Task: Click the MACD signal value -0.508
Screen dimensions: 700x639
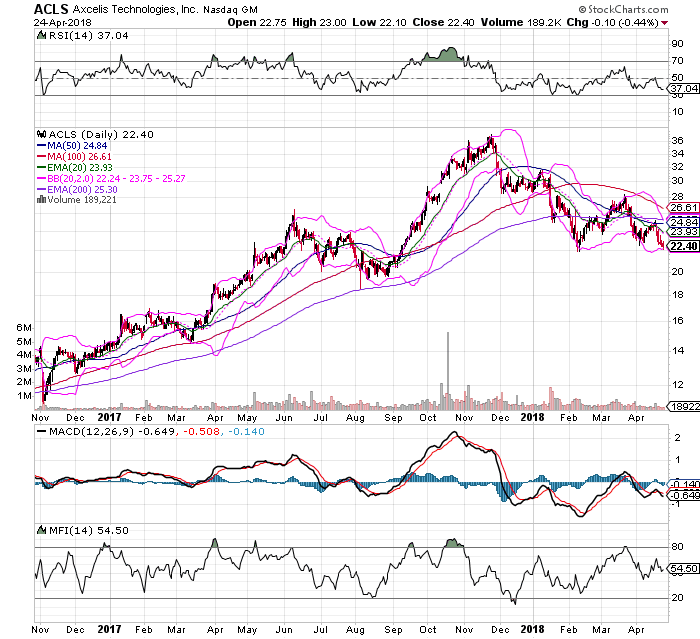Action: (201, 432)
